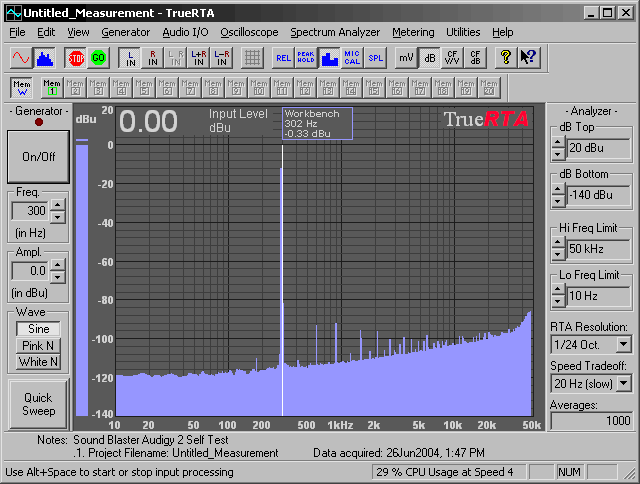Screen dimensions: 640x484
Task: Open the RTA Resolution dropdown
Action: click(623, 344)
